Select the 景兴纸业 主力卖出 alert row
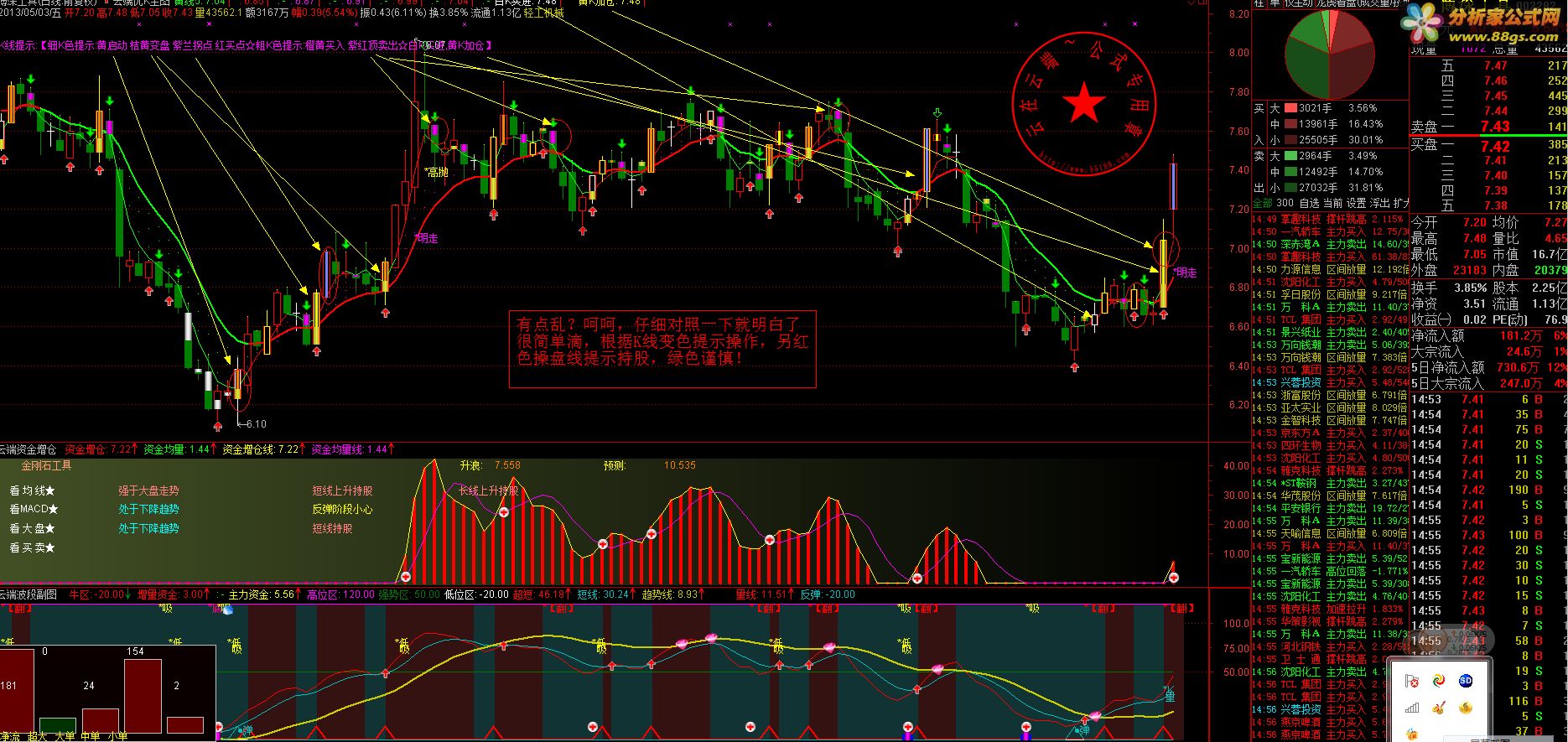1568x742 pixels. tap(1331, 332)
